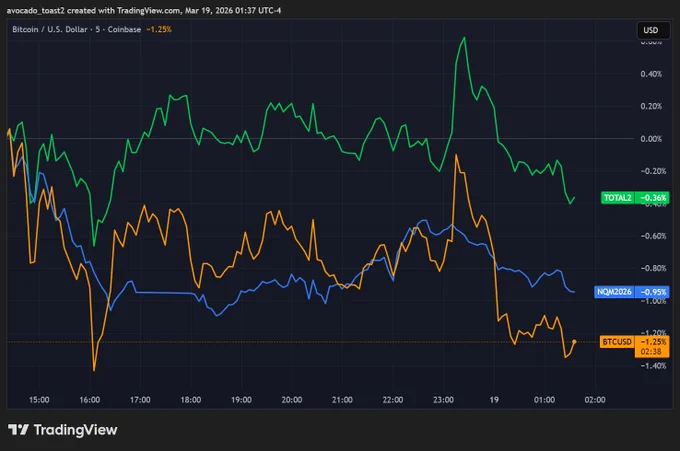
Task: Click the -1.25% BTCUSD price tag
Action: [x=653, y=342]
